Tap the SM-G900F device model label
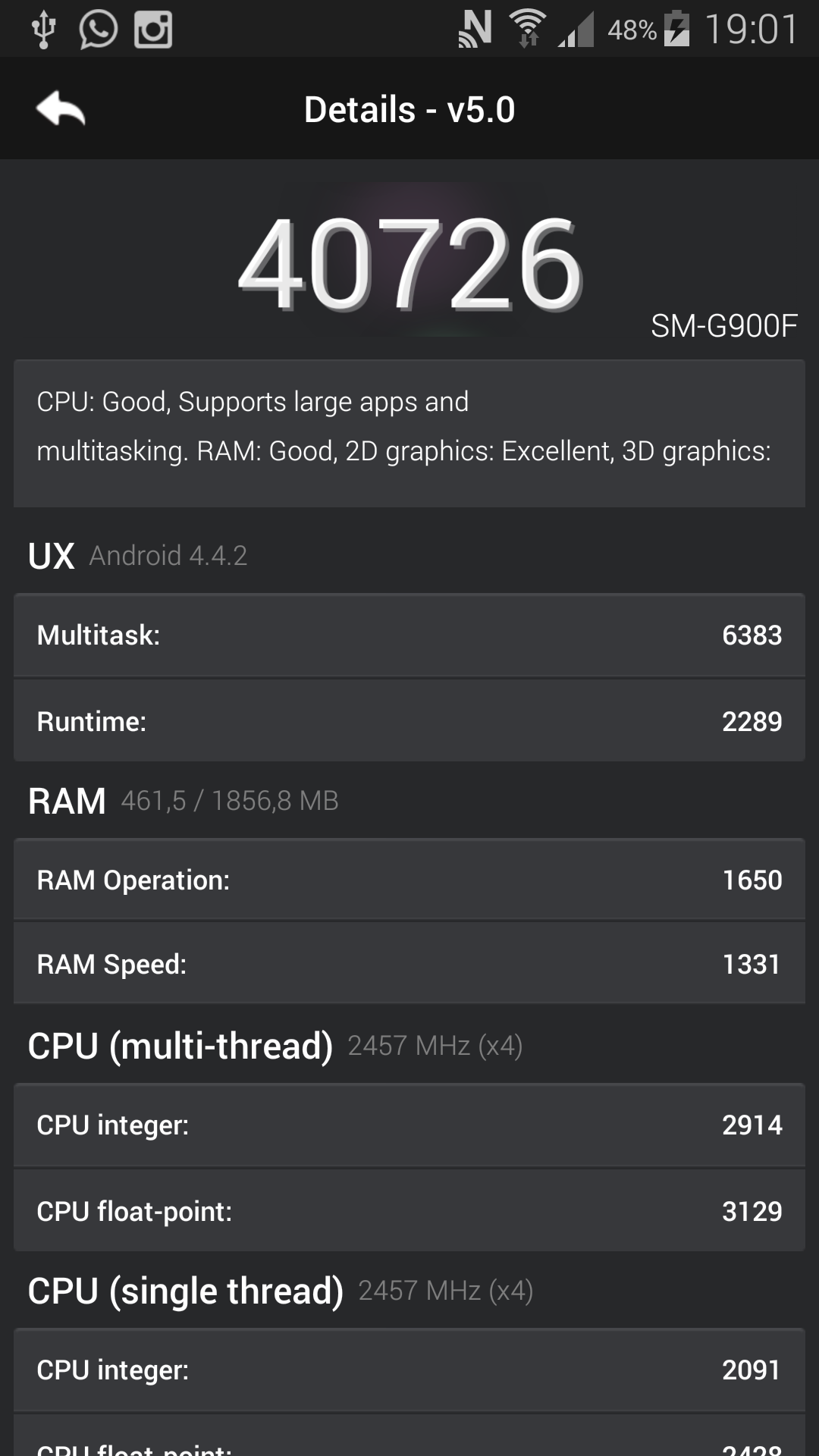 point(723,326)
